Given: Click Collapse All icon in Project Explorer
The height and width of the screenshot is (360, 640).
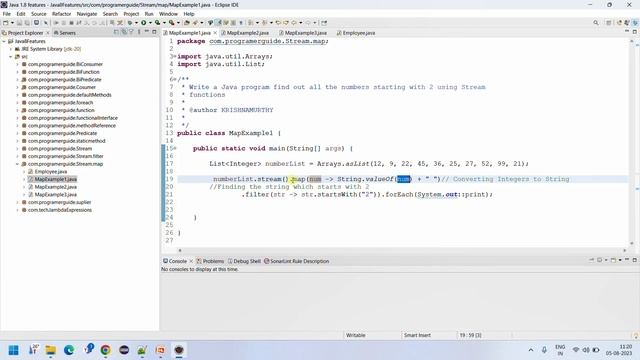Looking at the screenshot, I should pos(116,32).
